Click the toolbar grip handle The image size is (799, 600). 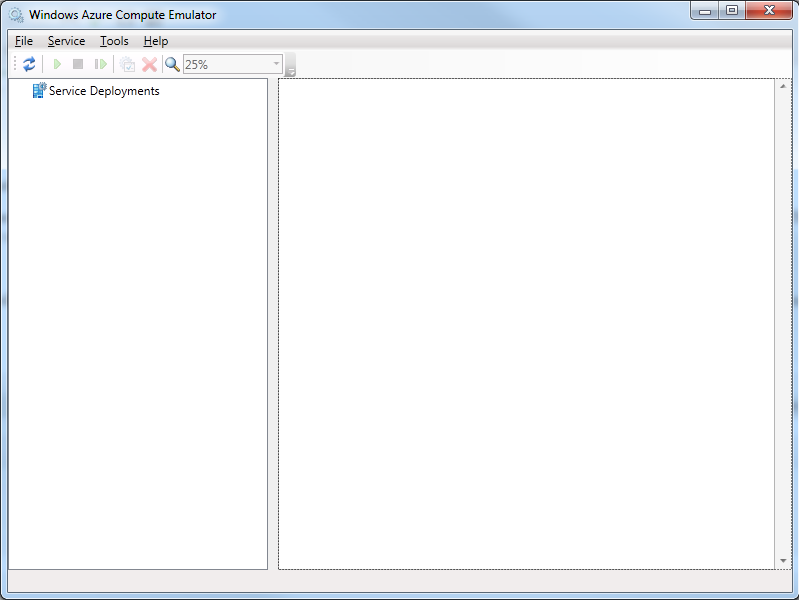15,64
